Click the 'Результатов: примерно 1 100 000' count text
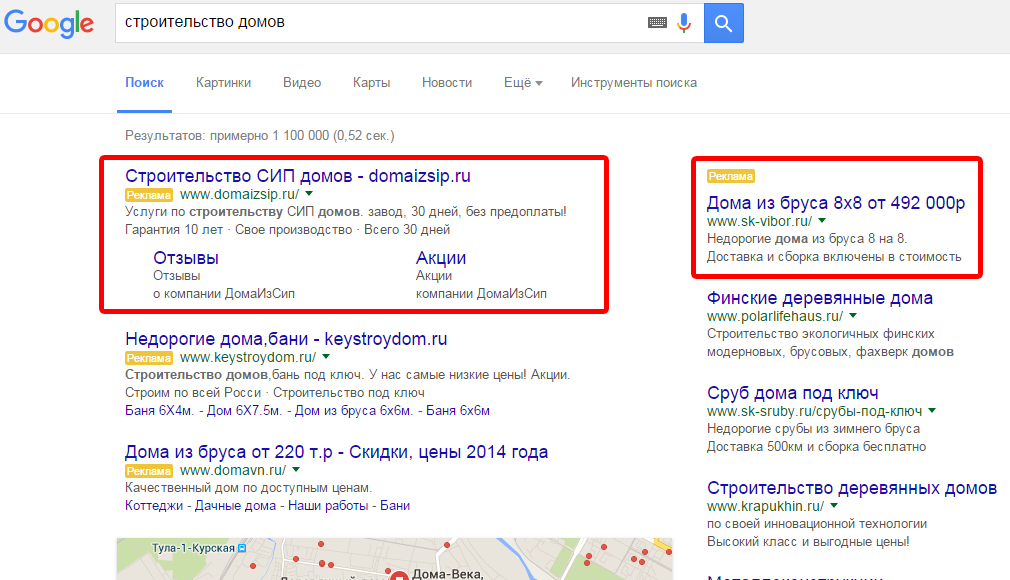 pos(260,136)
